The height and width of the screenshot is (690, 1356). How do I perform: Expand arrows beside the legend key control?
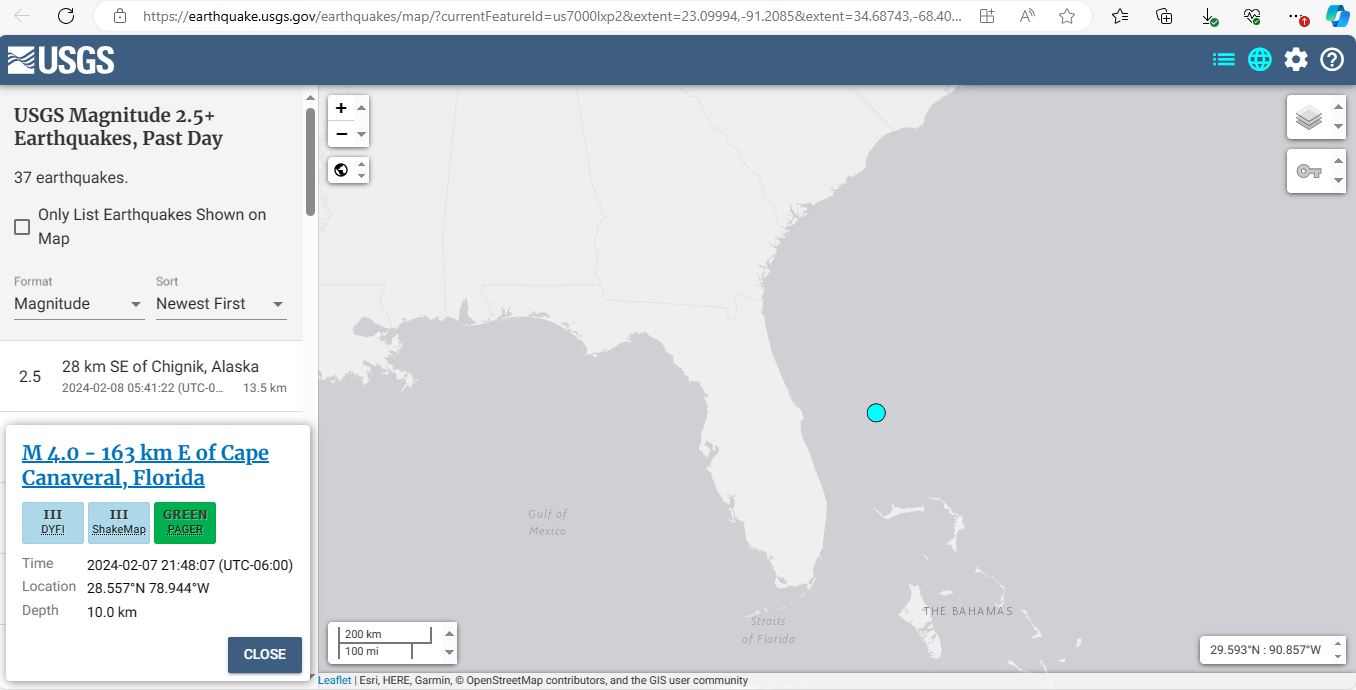pos(1339,172)
